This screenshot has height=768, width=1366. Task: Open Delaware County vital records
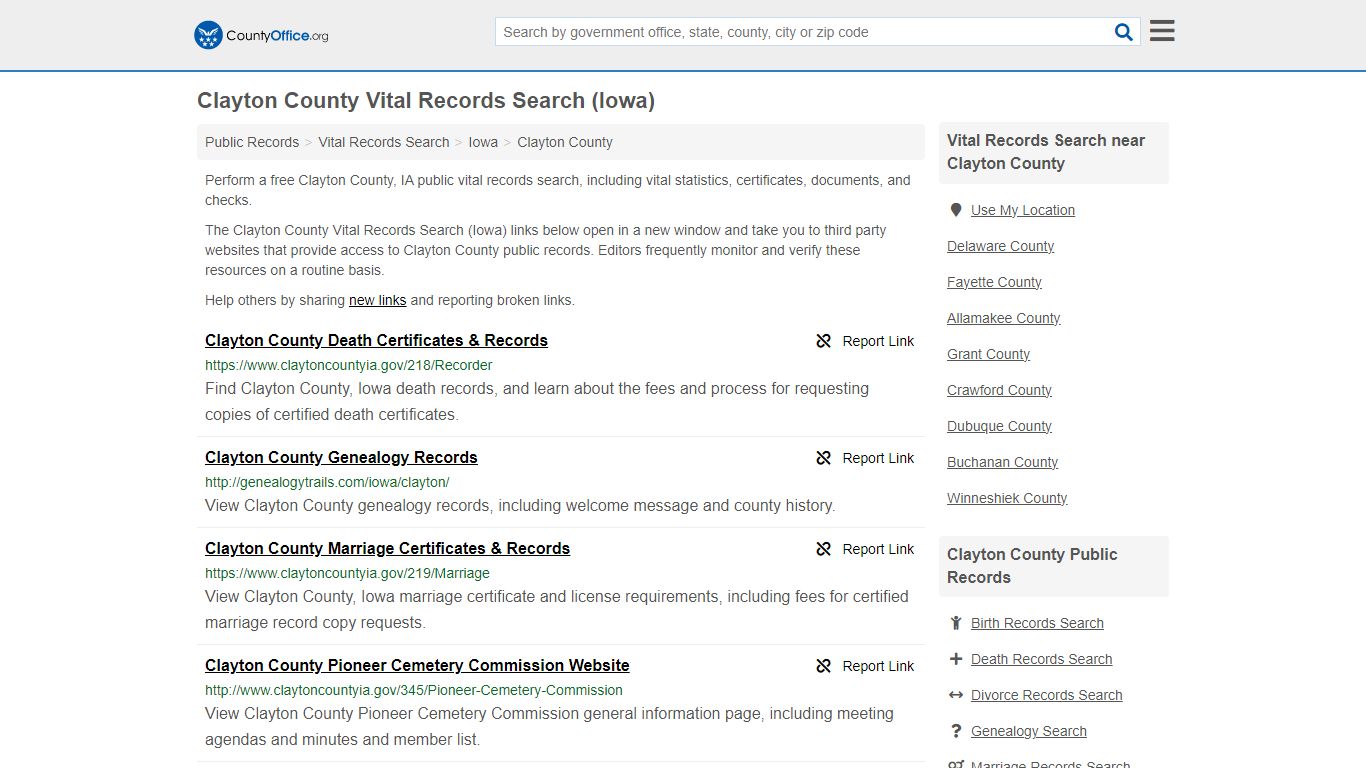pyautogui.click(x=1000, y=246)
